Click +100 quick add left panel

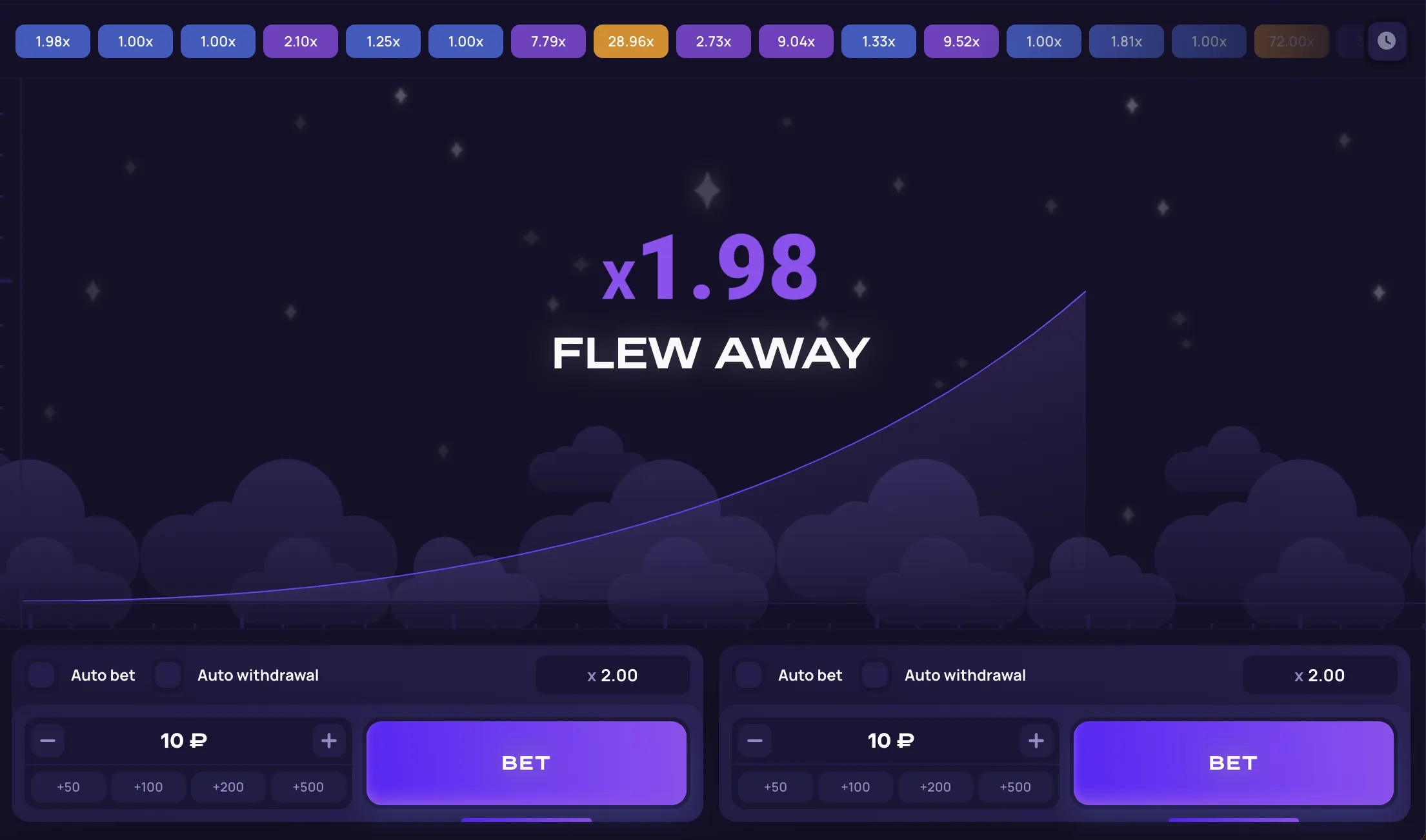[x=148, y=787]
